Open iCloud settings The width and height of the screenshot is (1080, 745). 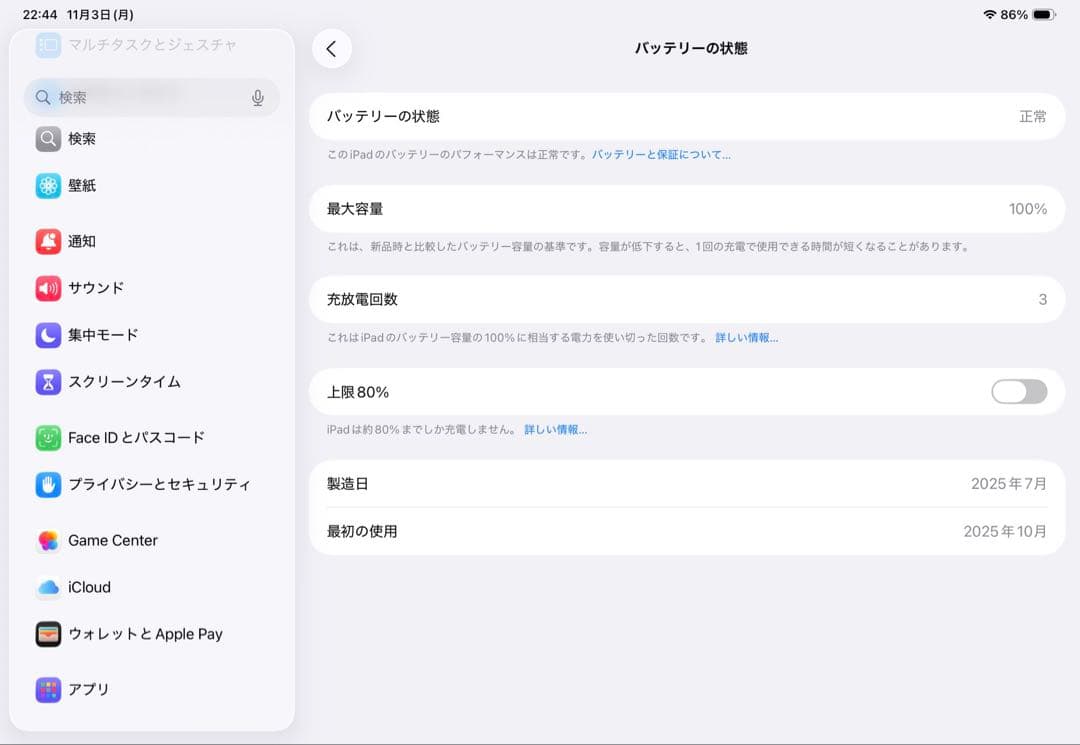pos(89,587)
